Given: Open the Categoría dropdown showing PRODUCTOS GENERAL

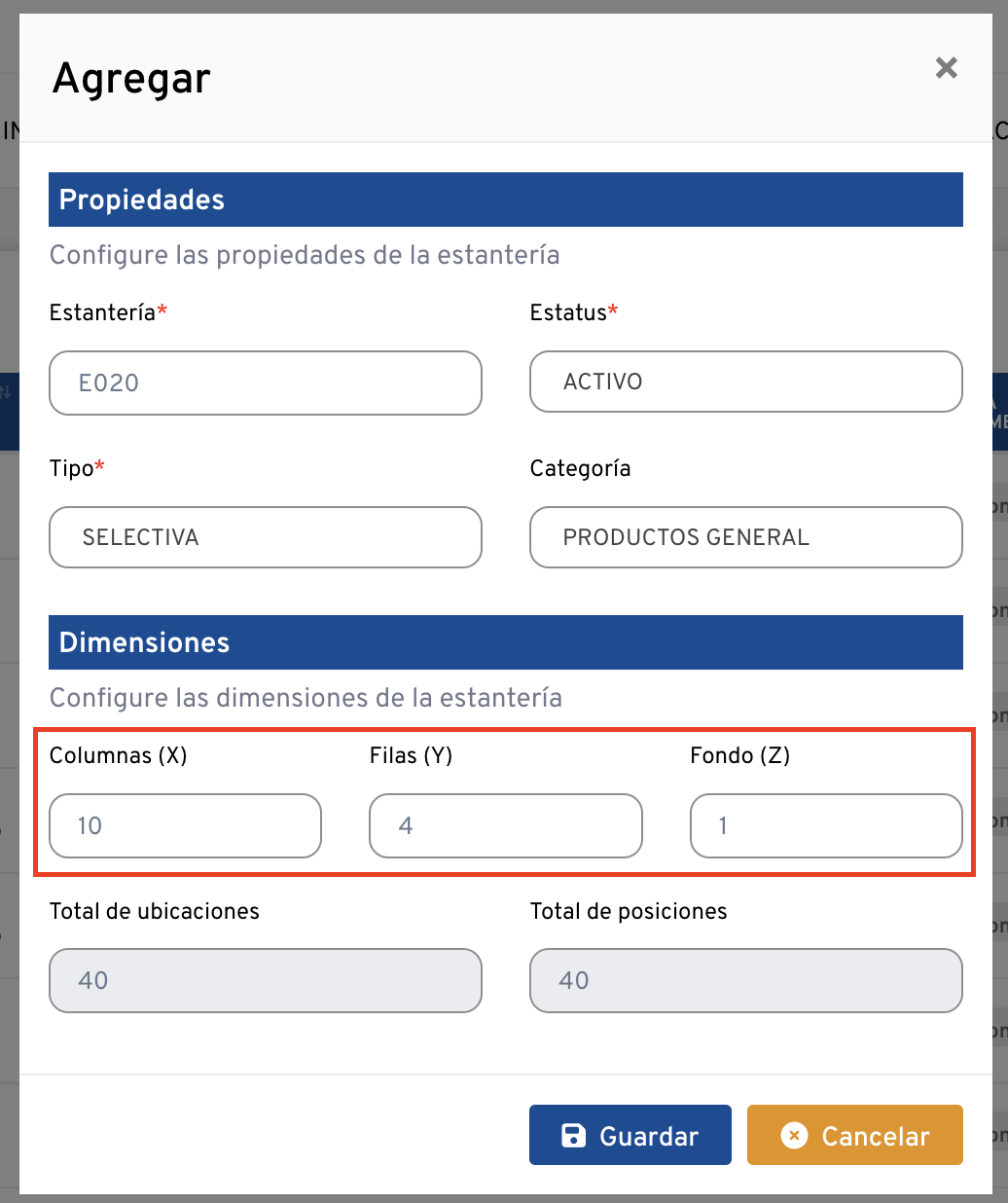Looking at the screenshot, I should (x=745, y=537).
